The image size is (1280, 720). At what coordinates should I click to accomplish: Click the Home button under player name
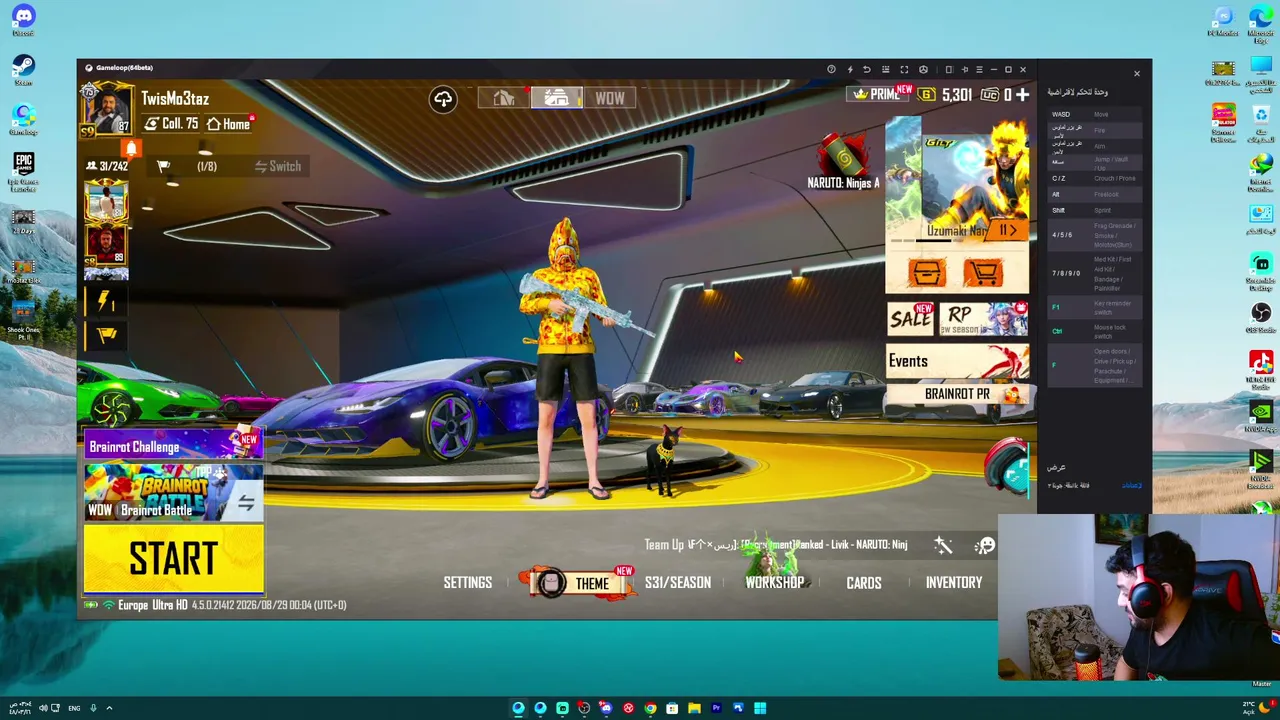click(230, 124)
